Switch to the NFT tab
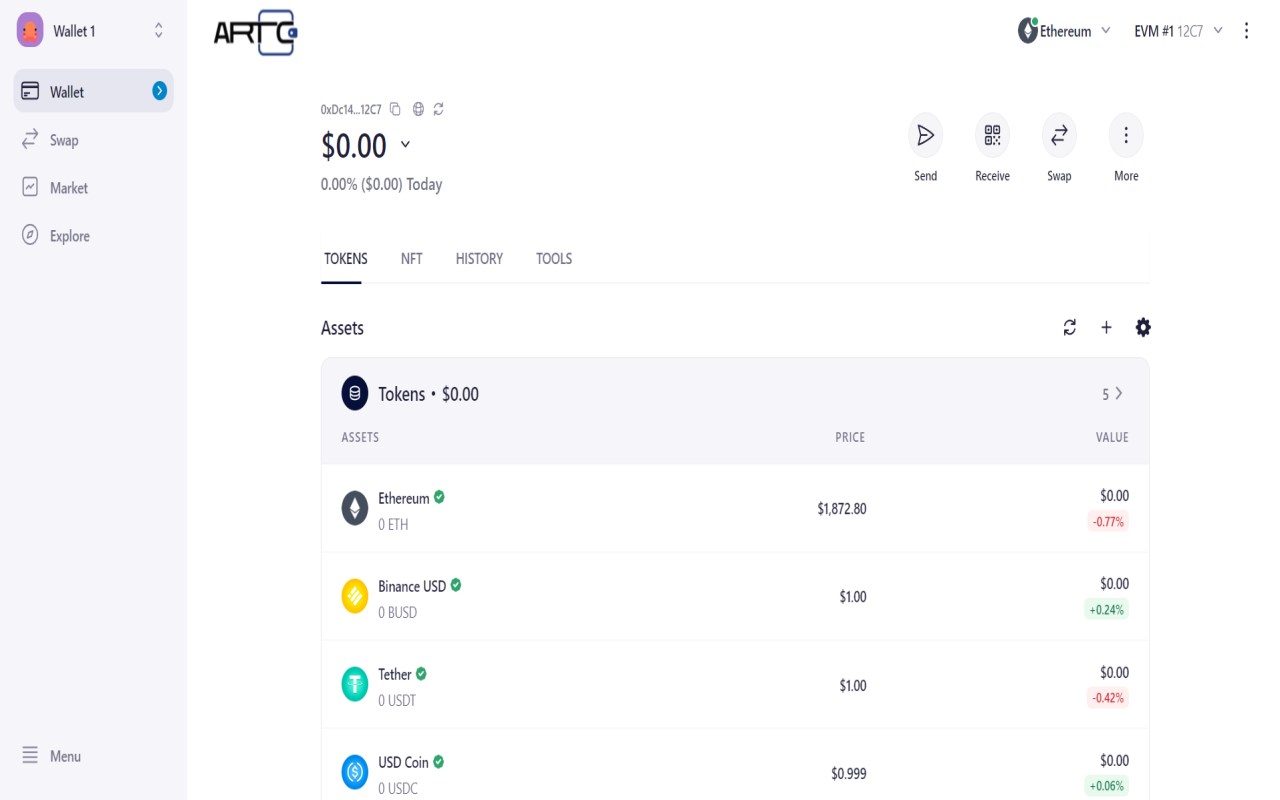1280x800 pixels. click(x=411, y=259)
